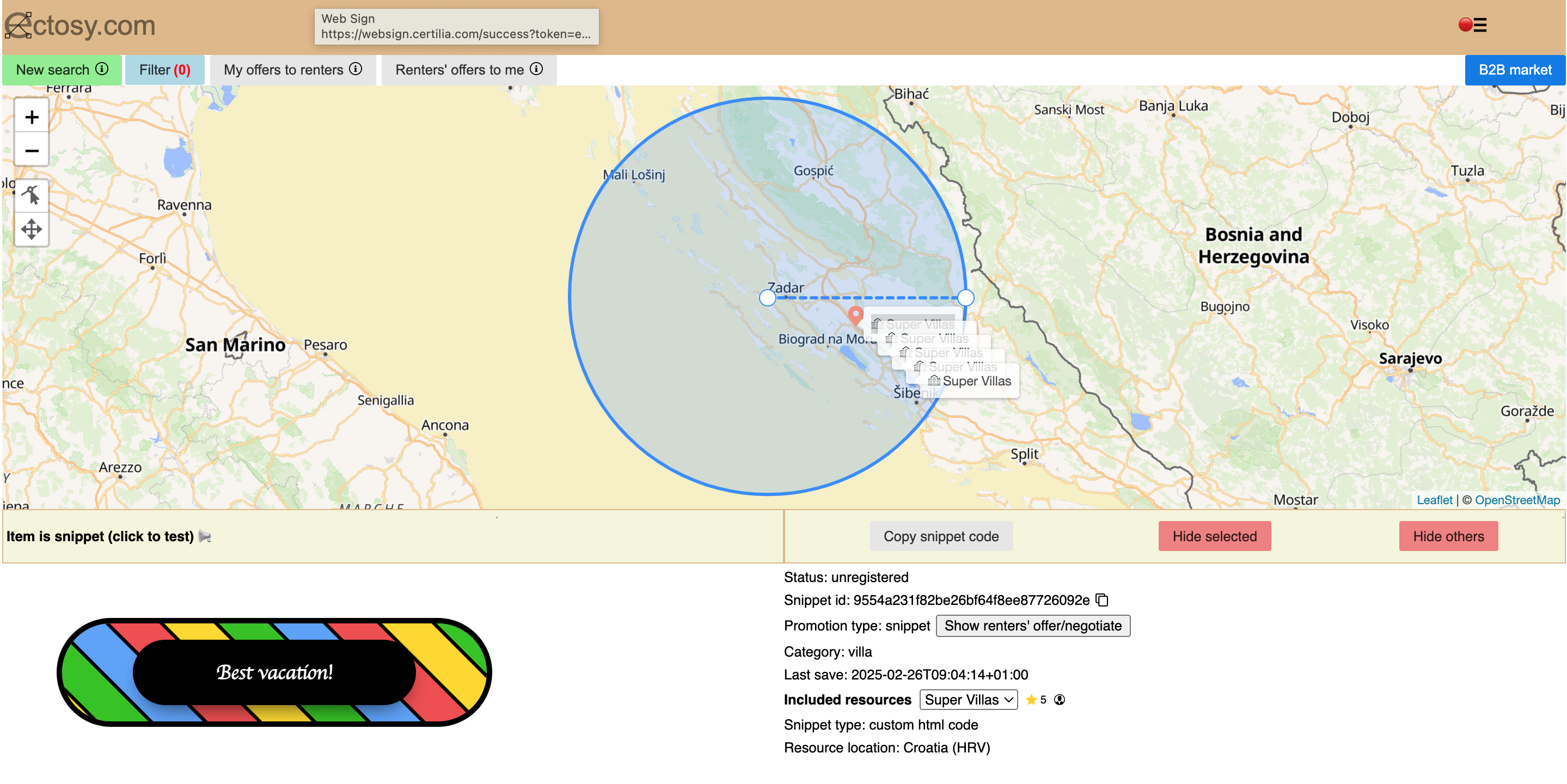Click Show renters' offer/negotiate button
1567x784 pixels.
(1032, 625)
